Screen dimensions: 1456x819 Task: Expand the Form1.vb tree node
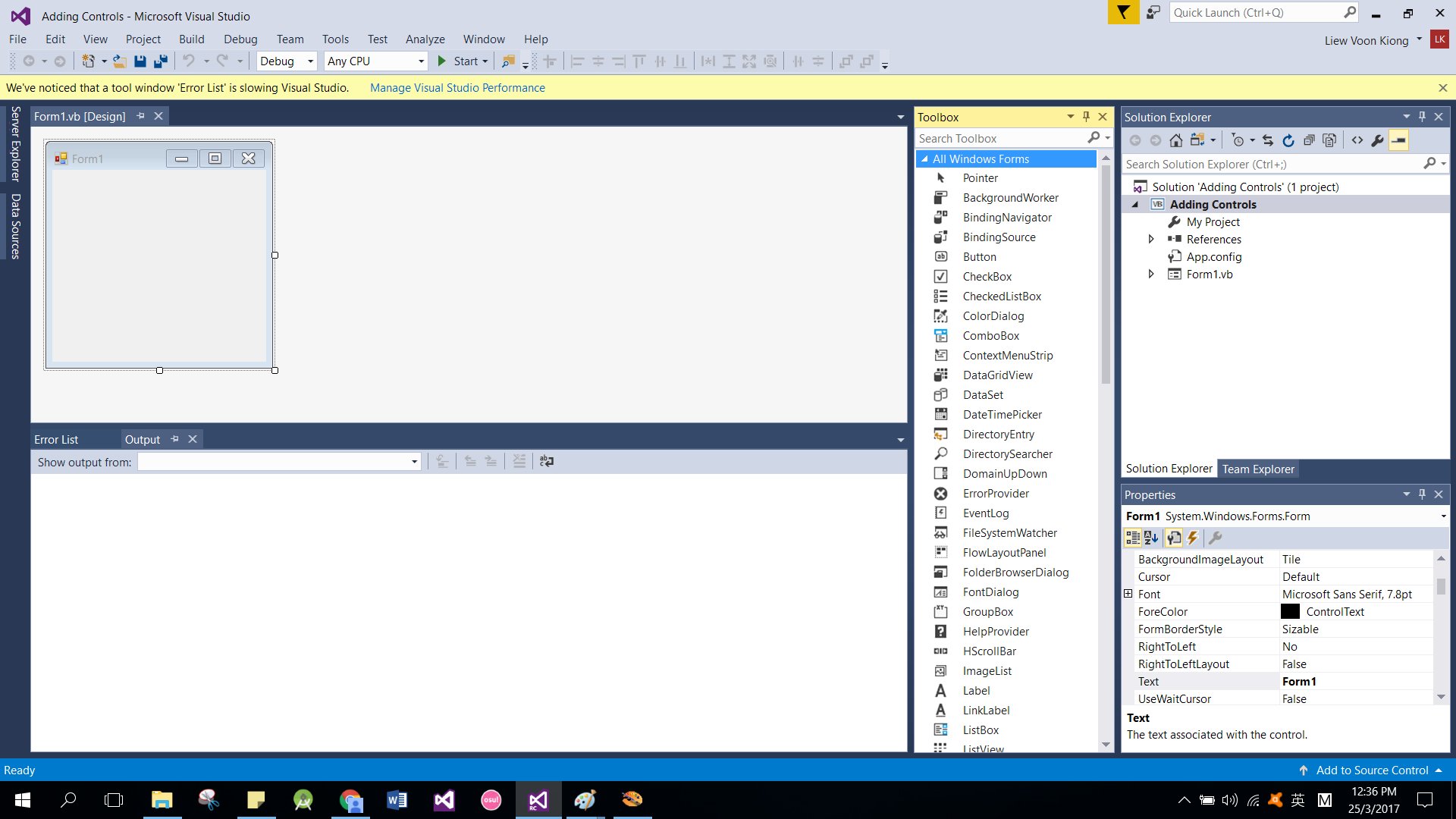1151,274
